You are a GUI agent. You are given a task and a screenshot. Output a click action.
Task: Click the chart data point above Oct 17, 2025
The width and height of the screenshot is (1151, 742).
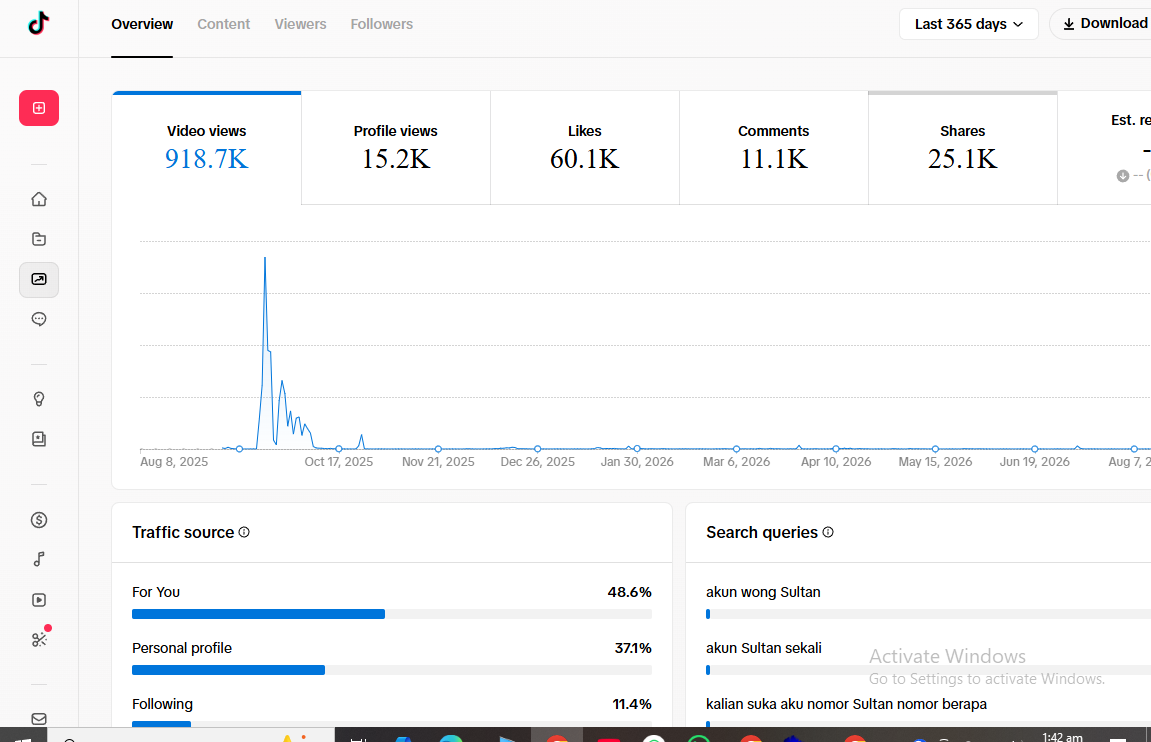[x=338, y=448]
